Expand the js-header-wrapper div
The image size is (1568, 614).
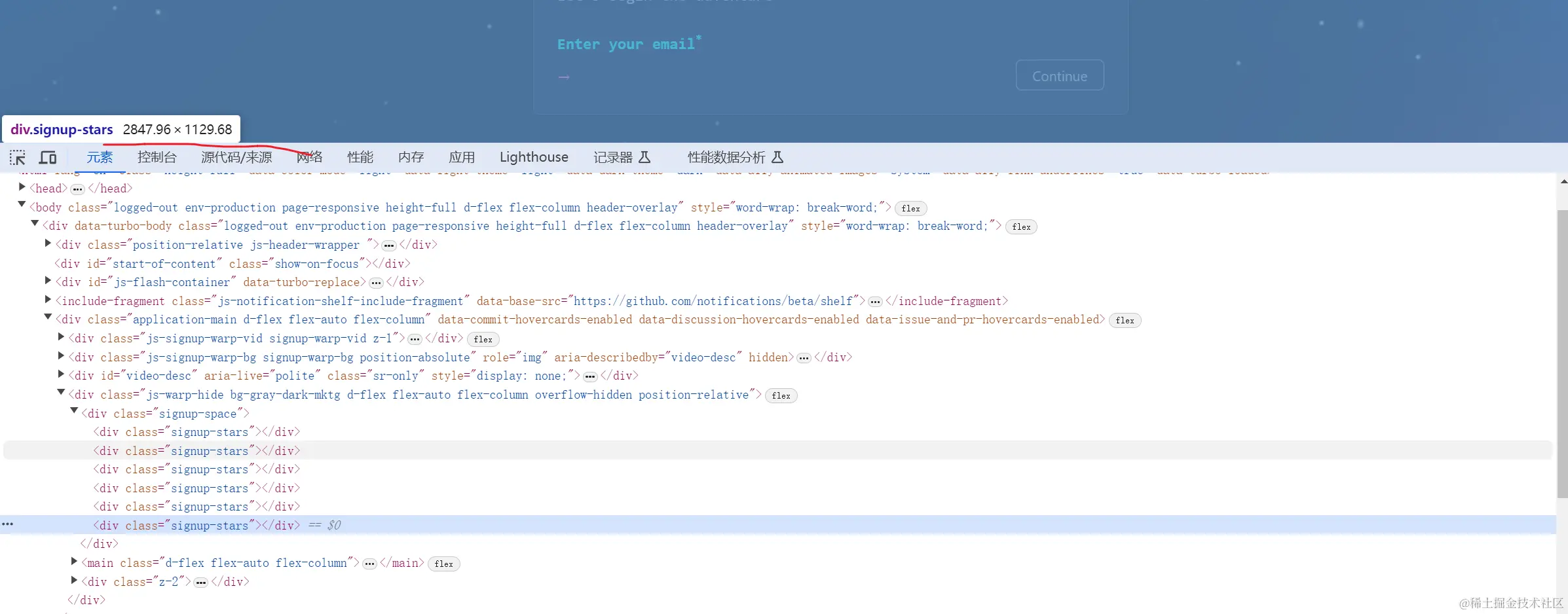click(48, 243)
